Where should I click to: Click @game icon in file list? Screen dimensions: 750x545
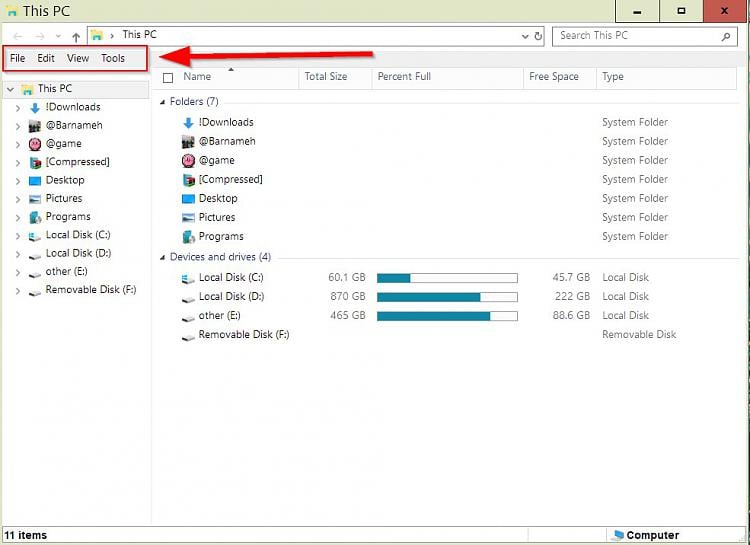(188, 161)
